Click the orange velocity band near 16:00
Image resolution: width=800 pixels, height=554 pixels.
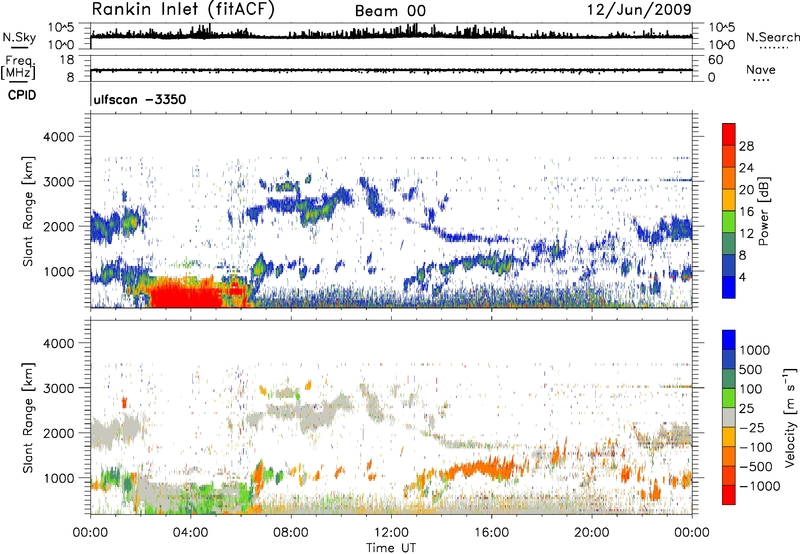[x=480, y=469]
